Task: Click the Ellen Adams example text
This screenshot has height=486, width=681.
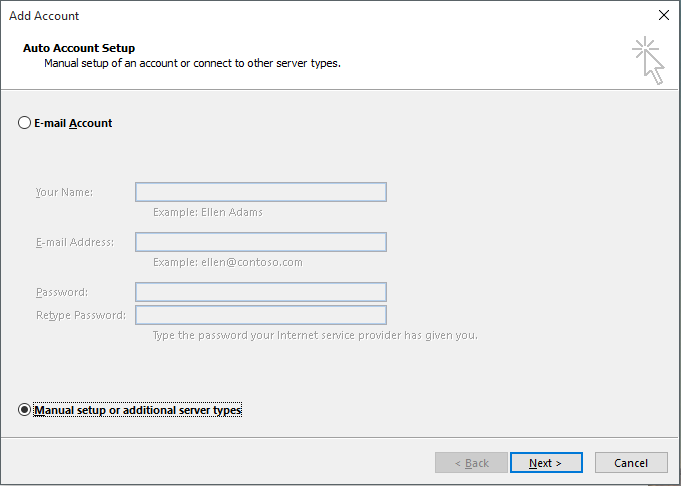Action: pyautogui.click(x=231, y=212)
